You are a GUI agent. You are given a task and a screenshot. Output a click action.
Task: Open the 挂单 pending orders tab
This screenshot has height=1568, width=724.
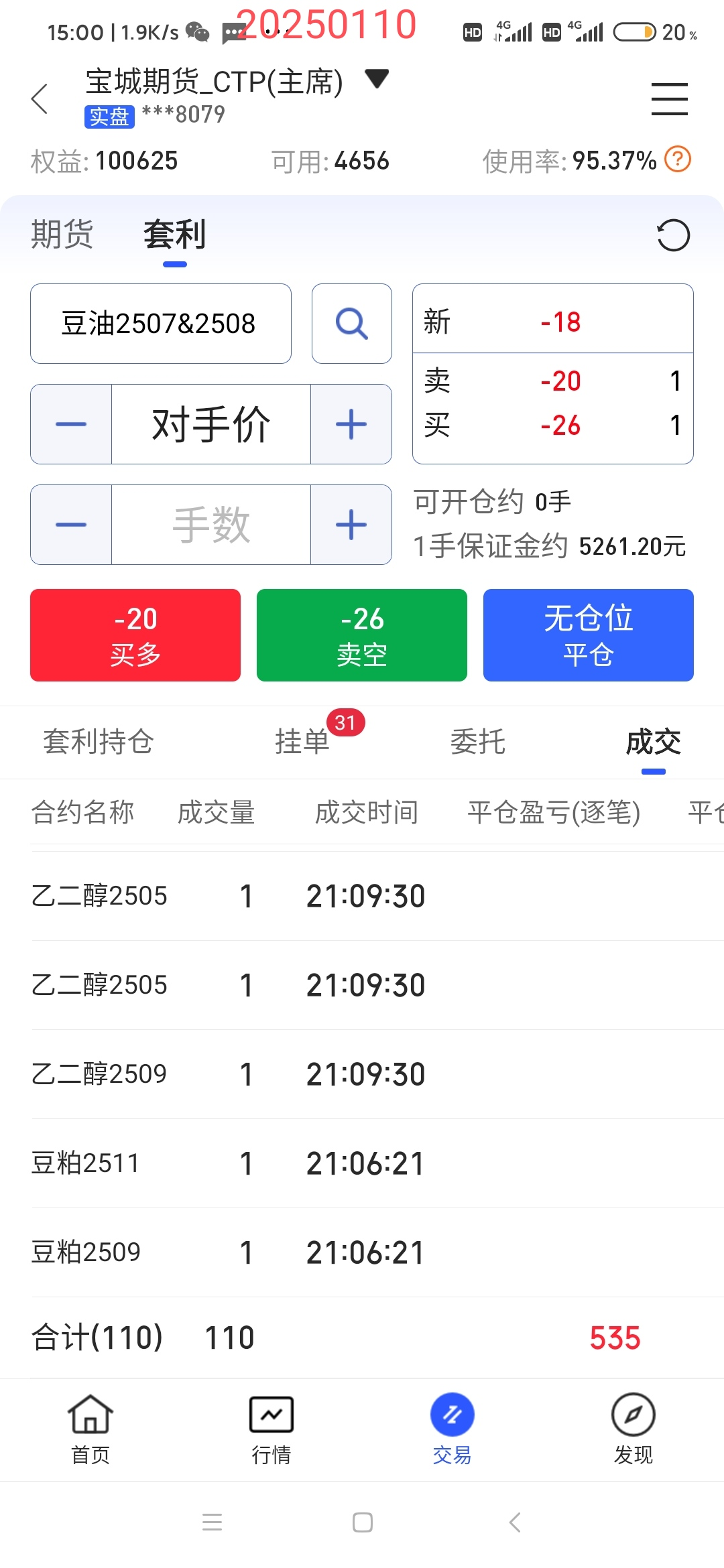(x=302, y=742)
